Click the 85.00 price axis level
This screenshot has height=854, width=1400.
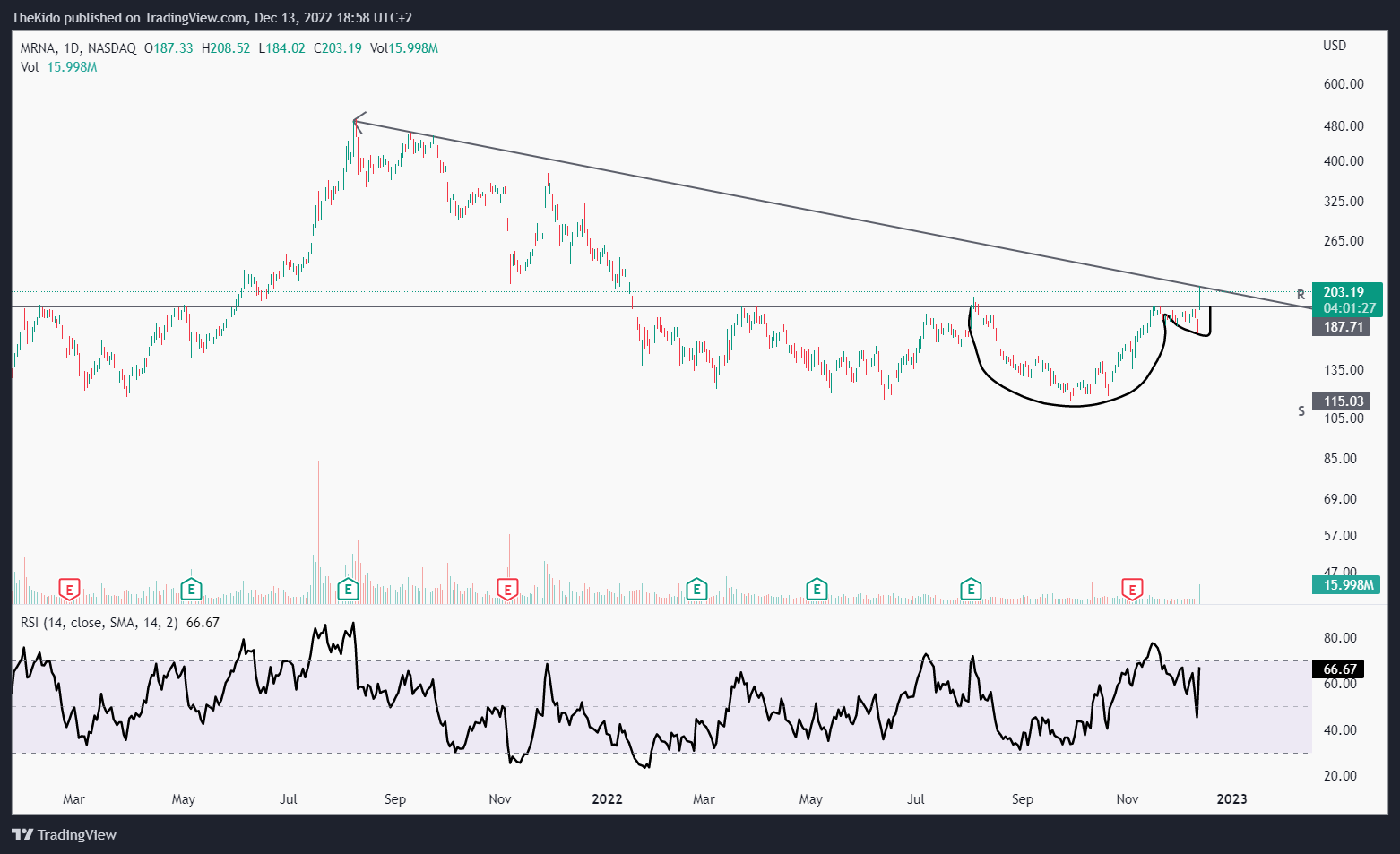(x=1340, y=459)
